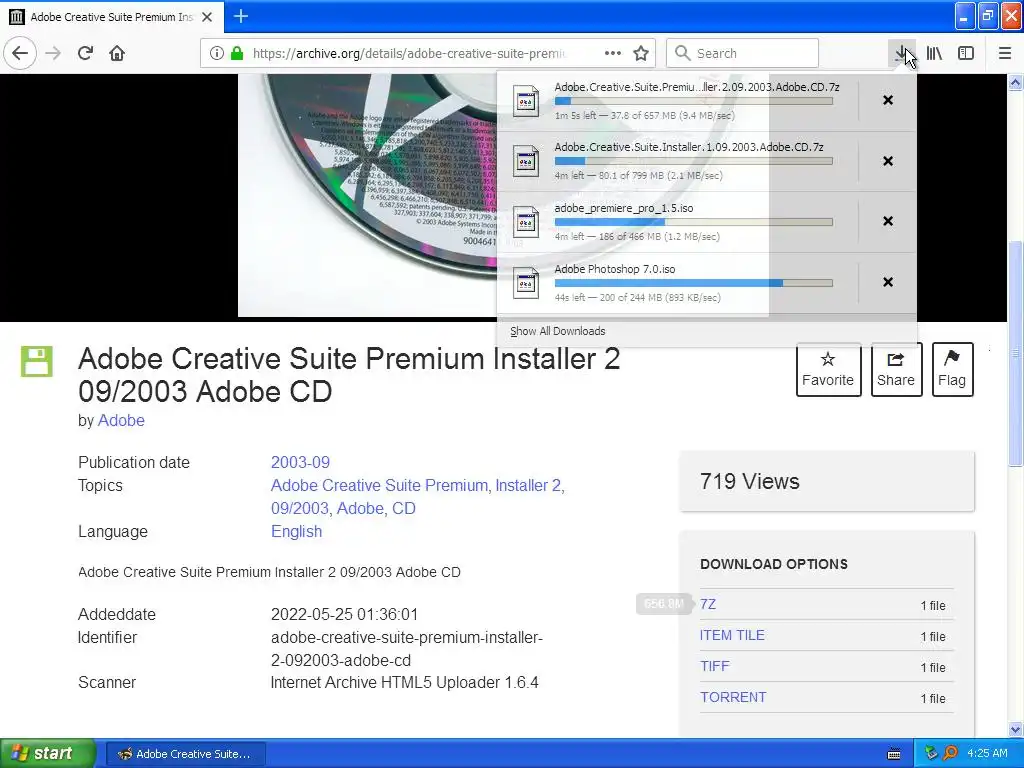
Task: Open the TIFF download option
Action: point(714,666)
